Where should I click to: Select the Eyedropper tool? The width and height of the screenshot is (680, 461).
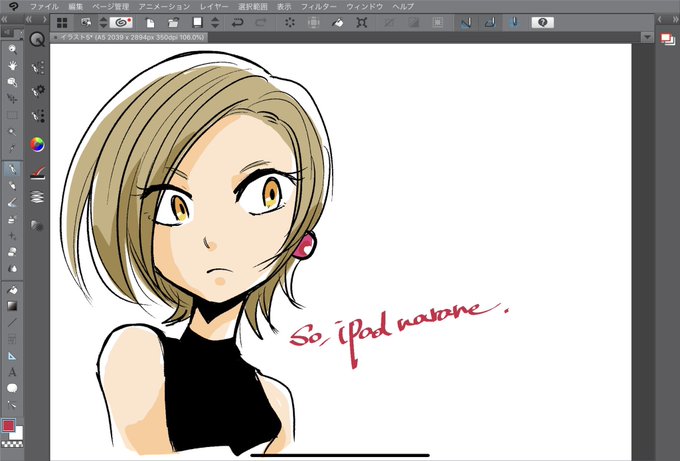(x=12, y=149)
